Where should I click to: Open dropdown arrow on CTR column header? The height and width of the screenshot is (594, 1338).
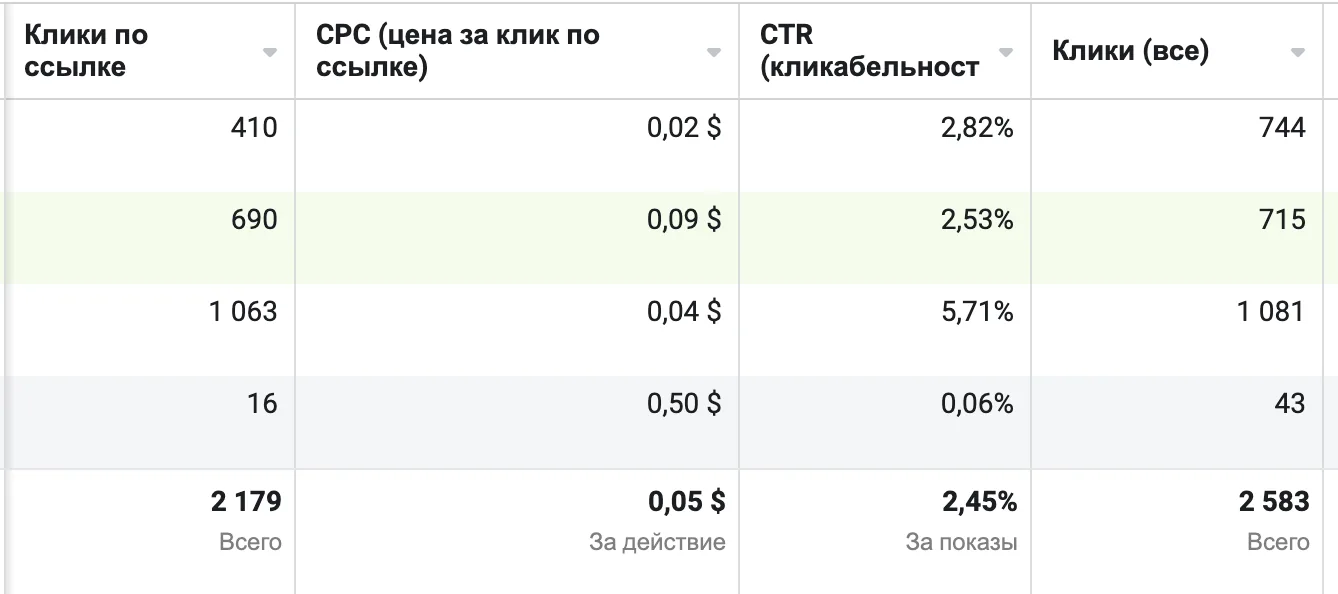(1006, 53)
